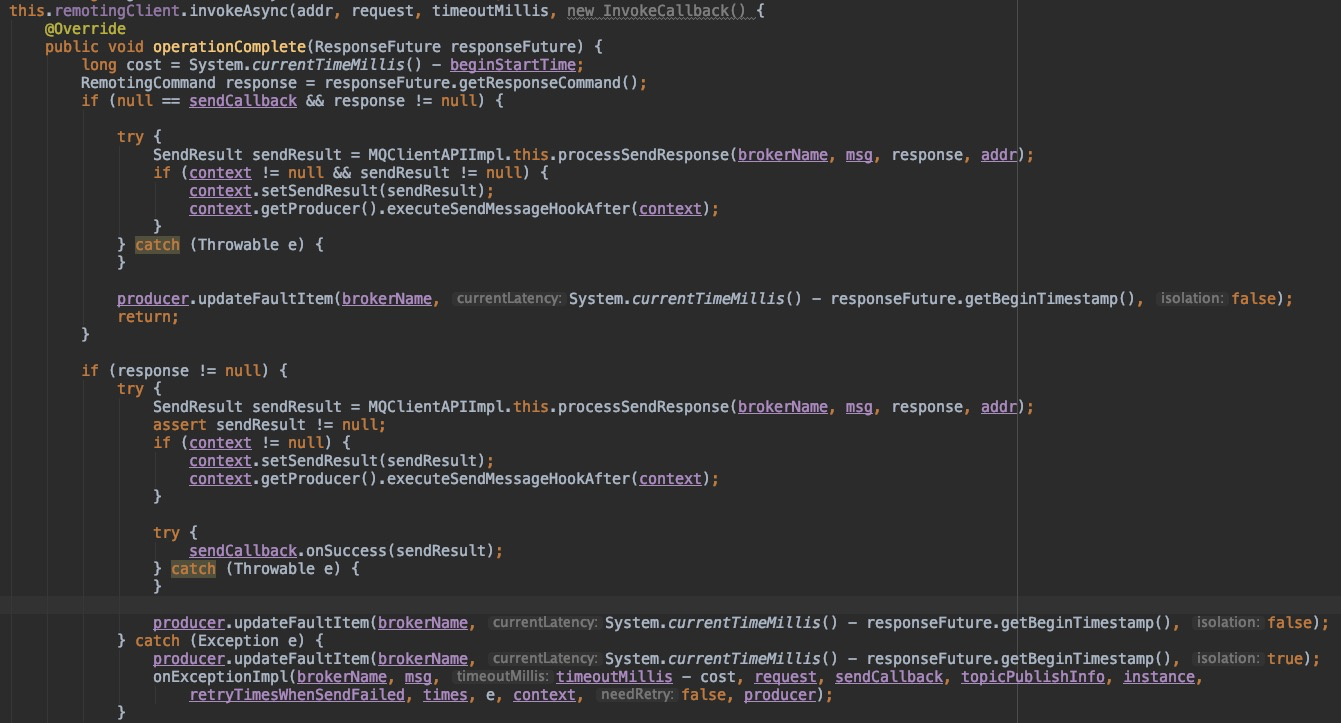This screenshot has height=723, width=1341.
Task: Click the public keyword of operationComplete
Action: 72,47
